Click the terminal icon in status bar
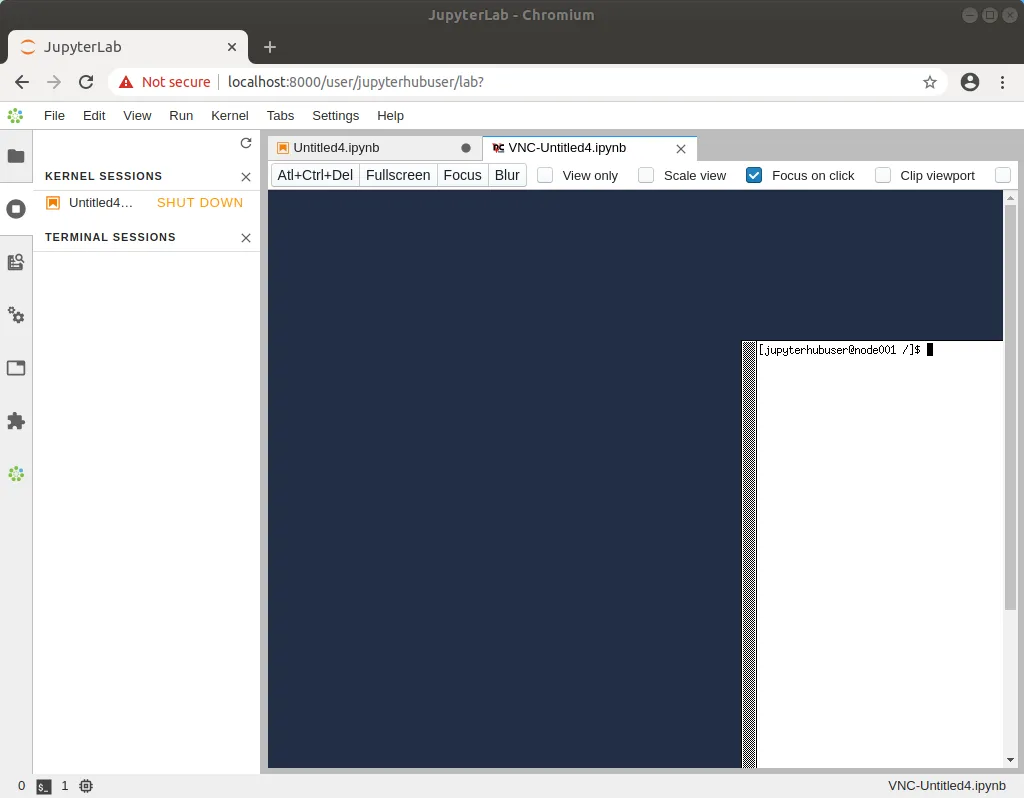Screen dimensions: 1024x798 tap(44, 786)
